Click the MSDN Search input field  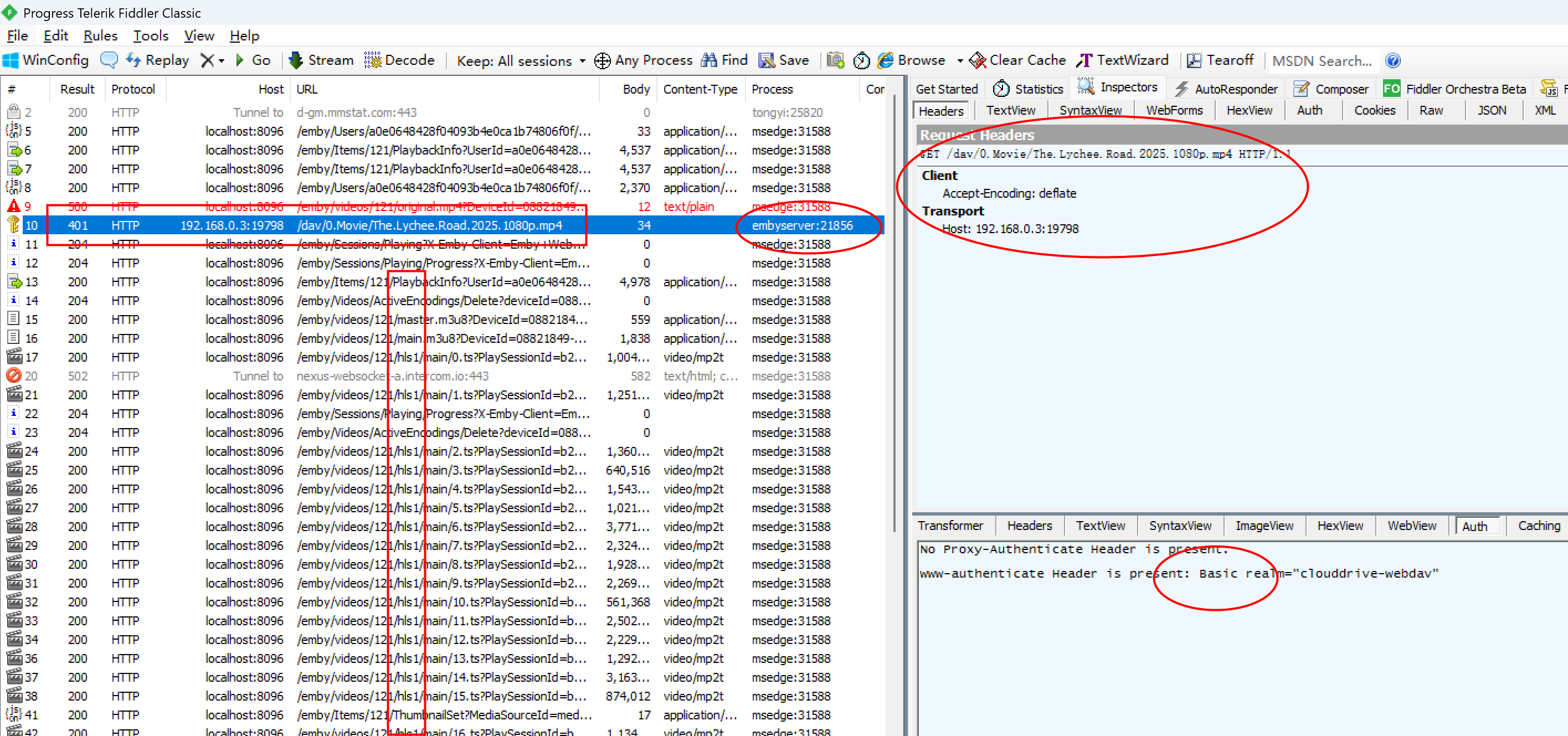tap(1322, 61)
